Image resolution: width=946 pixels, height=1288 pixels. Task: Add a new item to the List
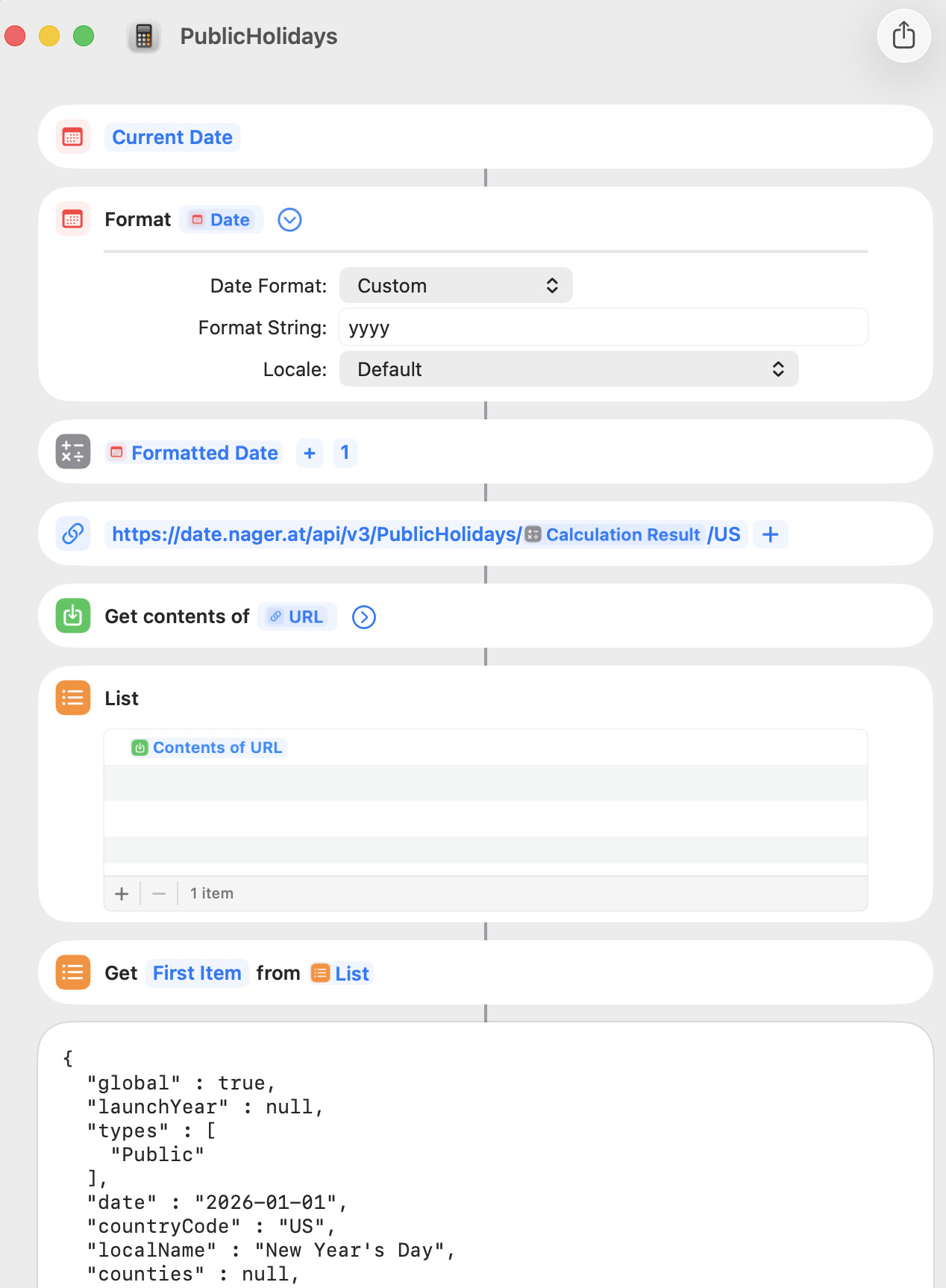pyautogui.click(x=122, y=893)
